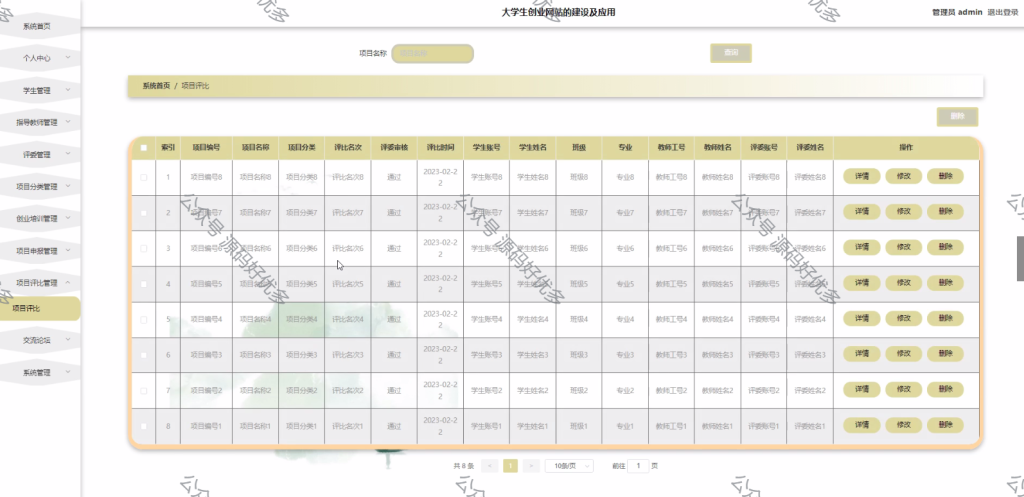1024x497 pixels.
Task: Tick the checkbox for 项目编号4 row
Action: coord(144,319)
